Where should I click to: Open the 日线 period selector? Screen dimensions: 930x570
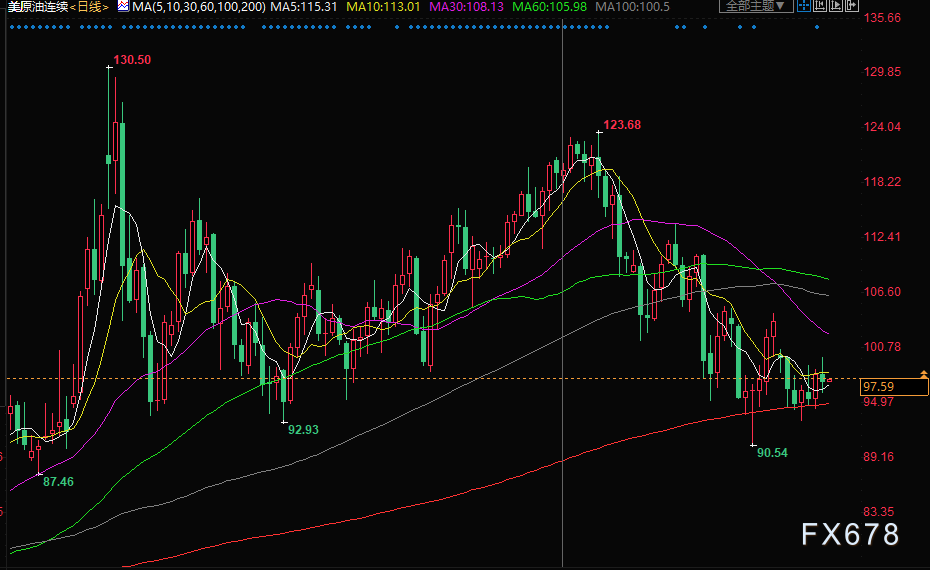coord(90,7)
